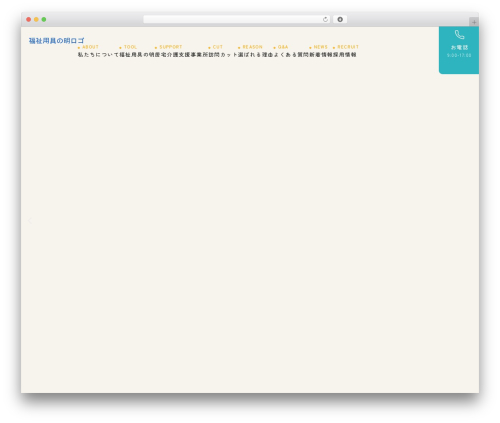Image resolution: width=500 pixels, height=423 pixels.
Task: Click the blue site logo link
Action: click(x=56, y=41)
